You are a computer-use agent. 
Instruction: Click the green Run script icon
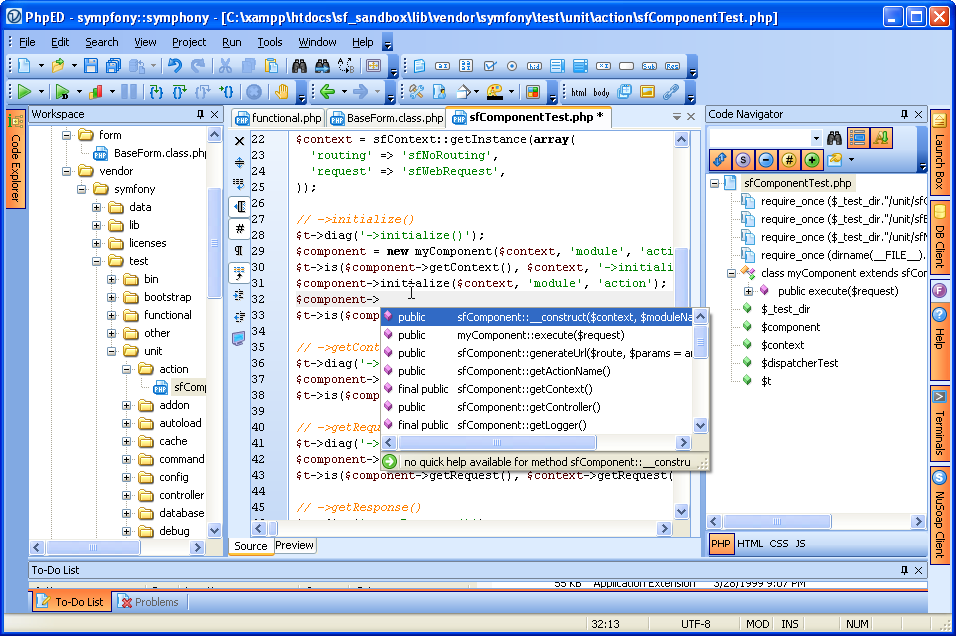[24, 92]
